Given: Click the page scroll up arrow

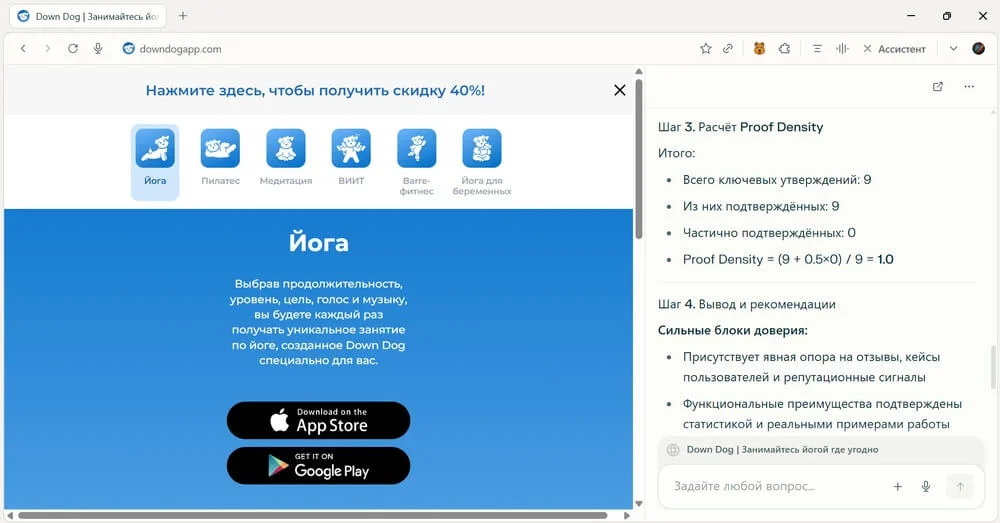Looking at the screenshot, I should 639,71.
